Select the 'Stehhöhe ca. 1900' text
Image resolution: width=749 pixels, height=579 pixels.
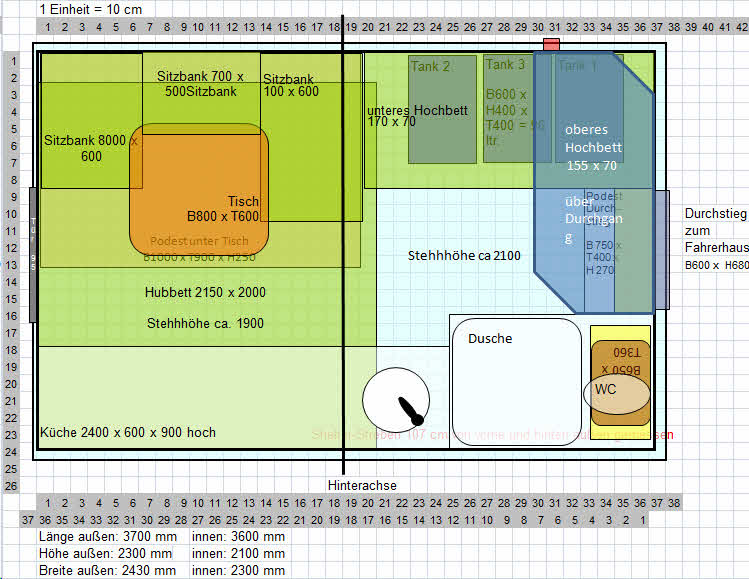pyautogui.click(x=205, y=323)
